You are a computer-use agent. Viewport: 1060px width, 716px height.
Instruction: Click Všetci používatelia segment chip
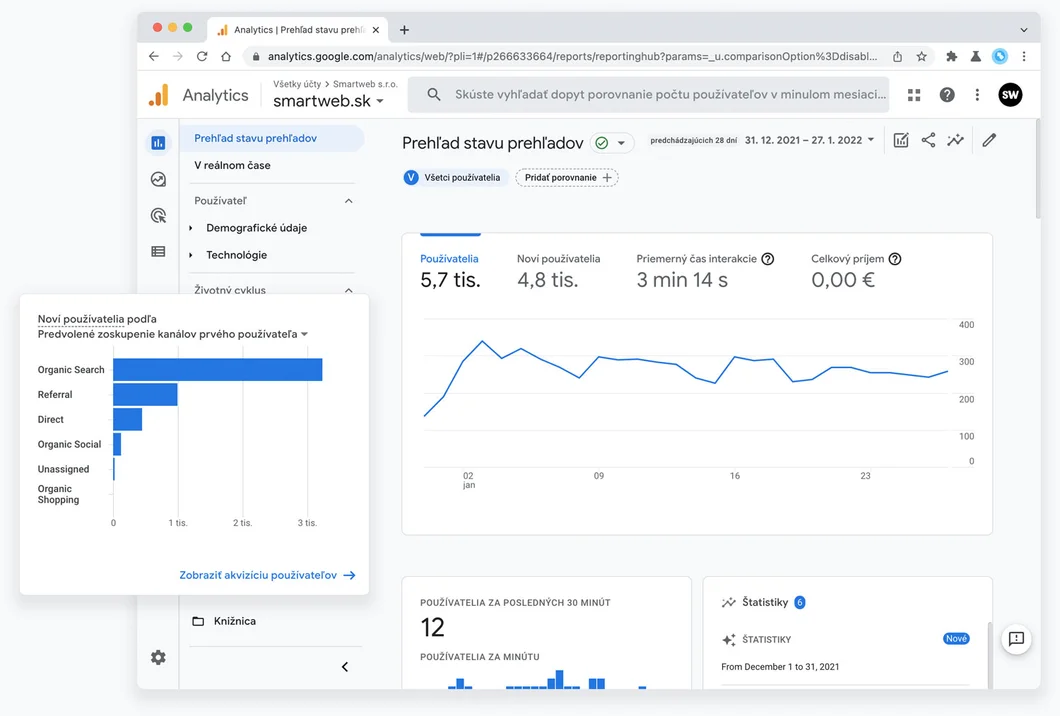coord(454,177)
